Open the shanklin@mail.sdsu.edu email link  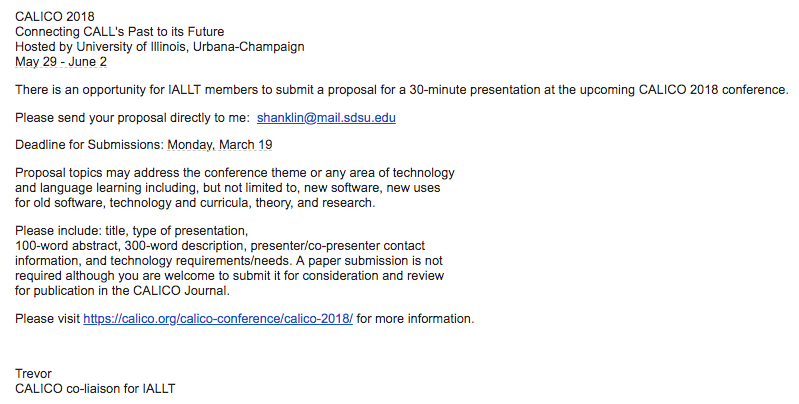tap(326, 118)
